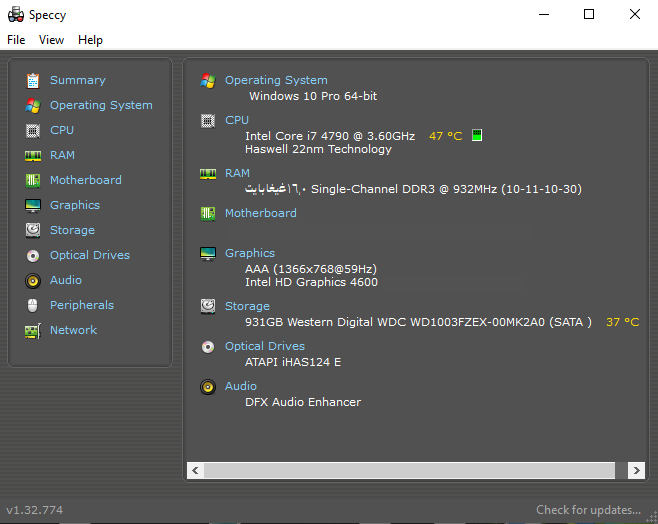Click the Windows 10 Pro 64-bit text

click(313, 96)
